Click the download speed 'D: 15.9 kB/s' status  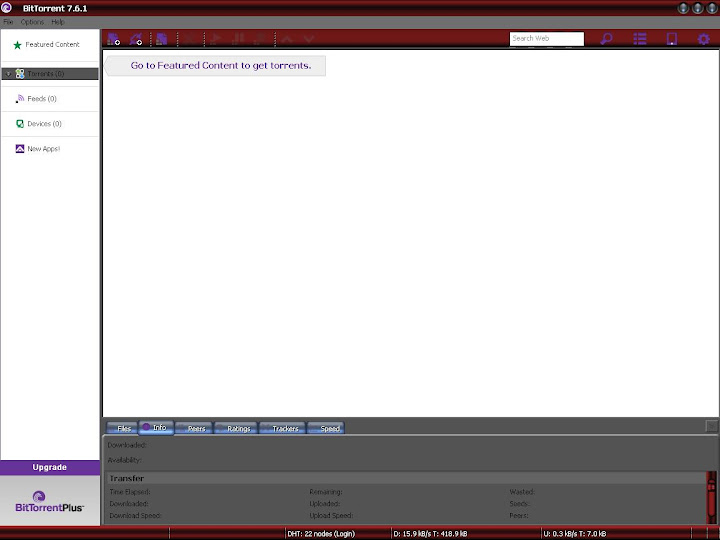coord(430,534)
